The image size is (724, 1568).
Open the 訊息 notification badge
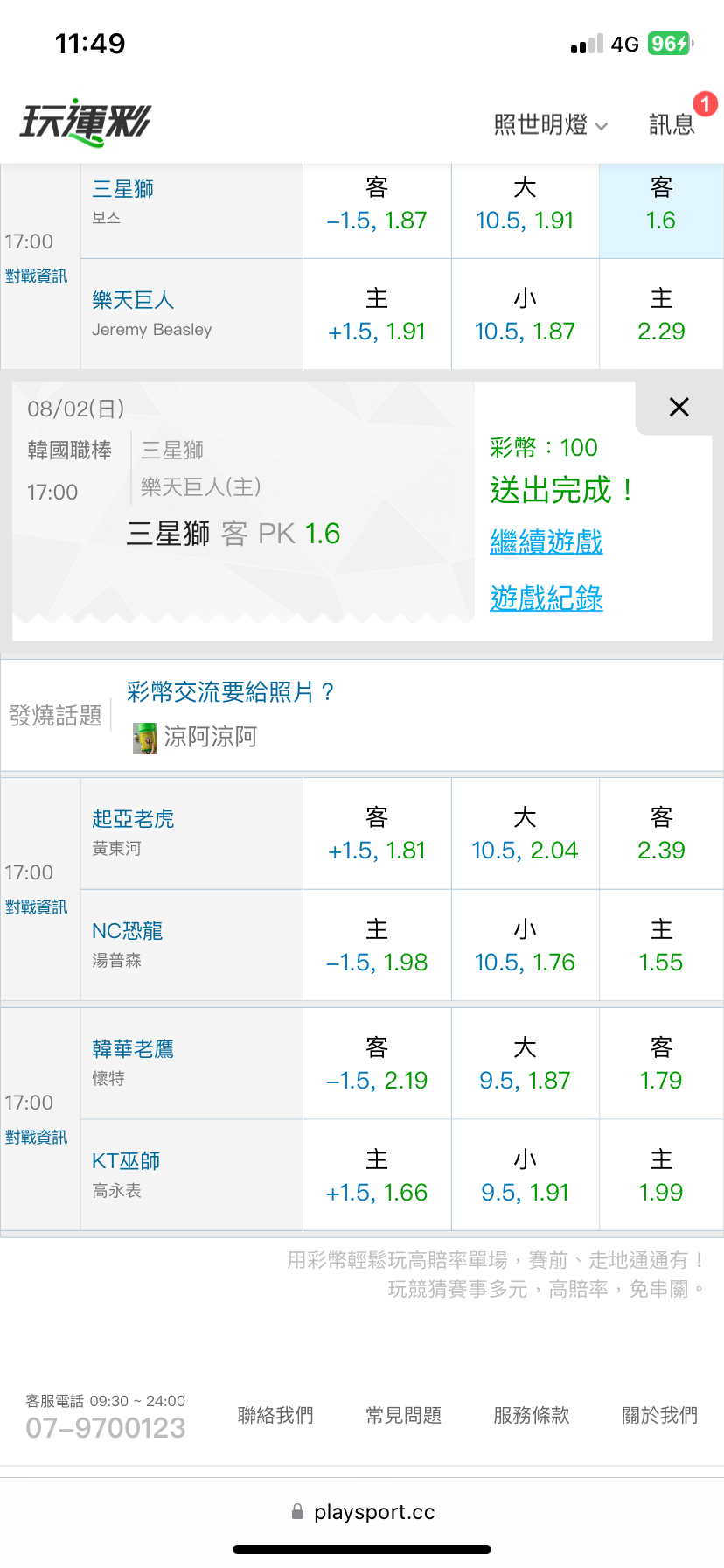705,105
